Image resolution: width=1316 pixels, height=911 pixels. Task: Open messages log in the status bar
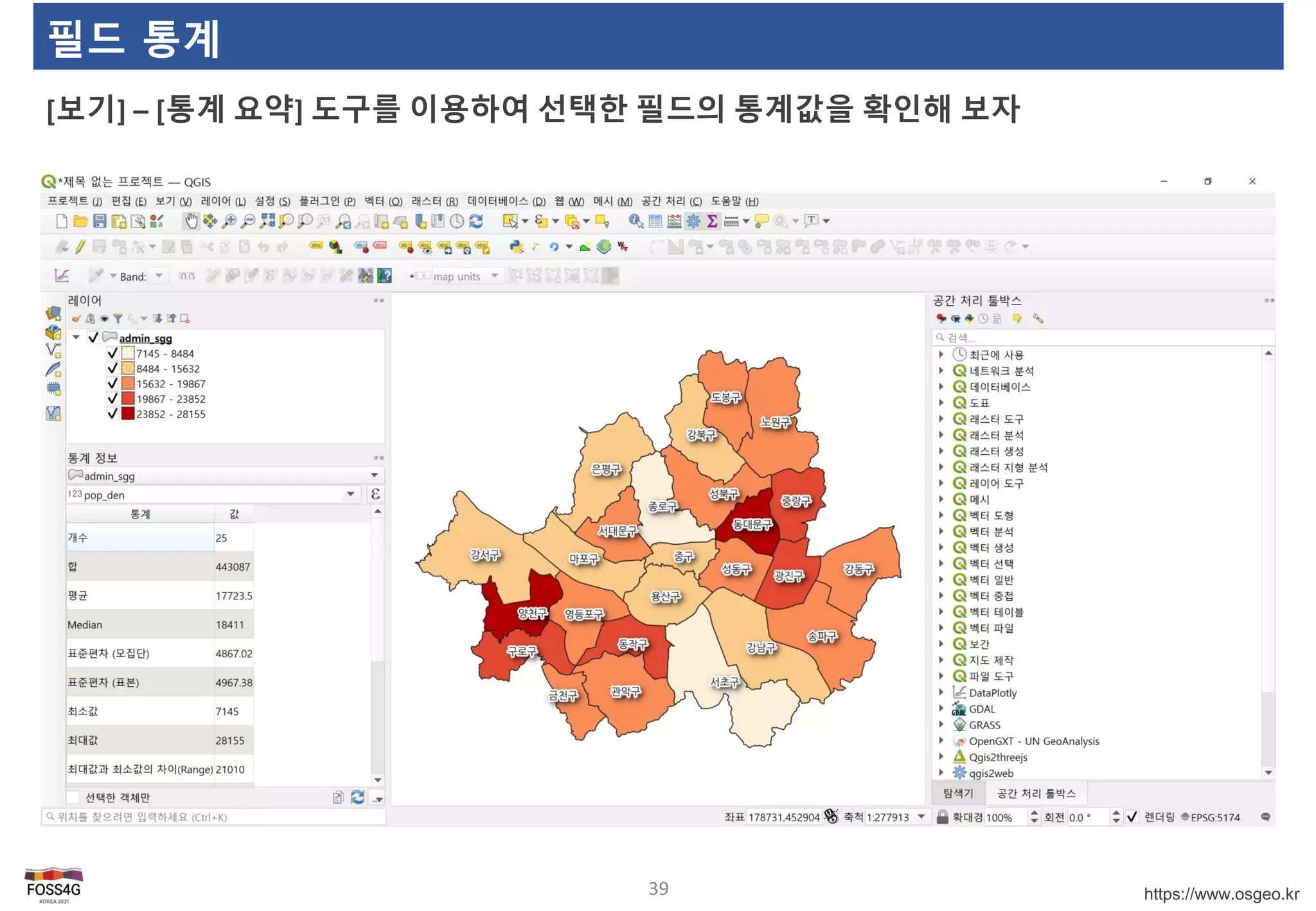click(1265, 817)
